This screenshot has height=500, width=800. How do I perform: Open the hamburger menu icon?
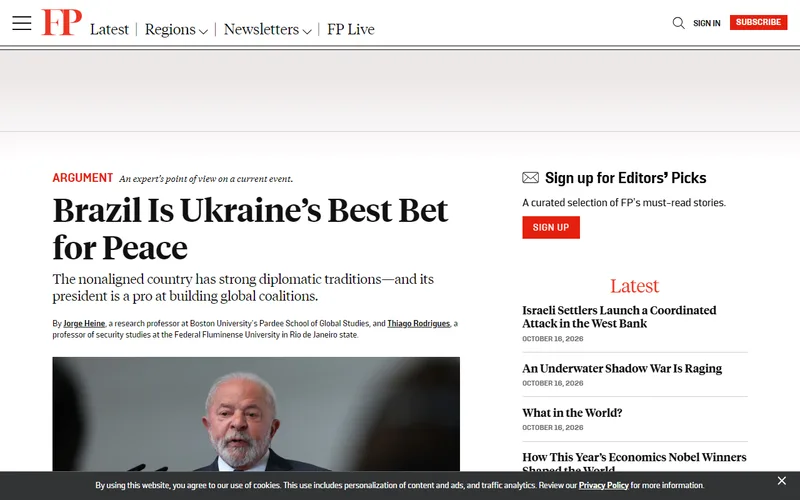tap(22, 23)
